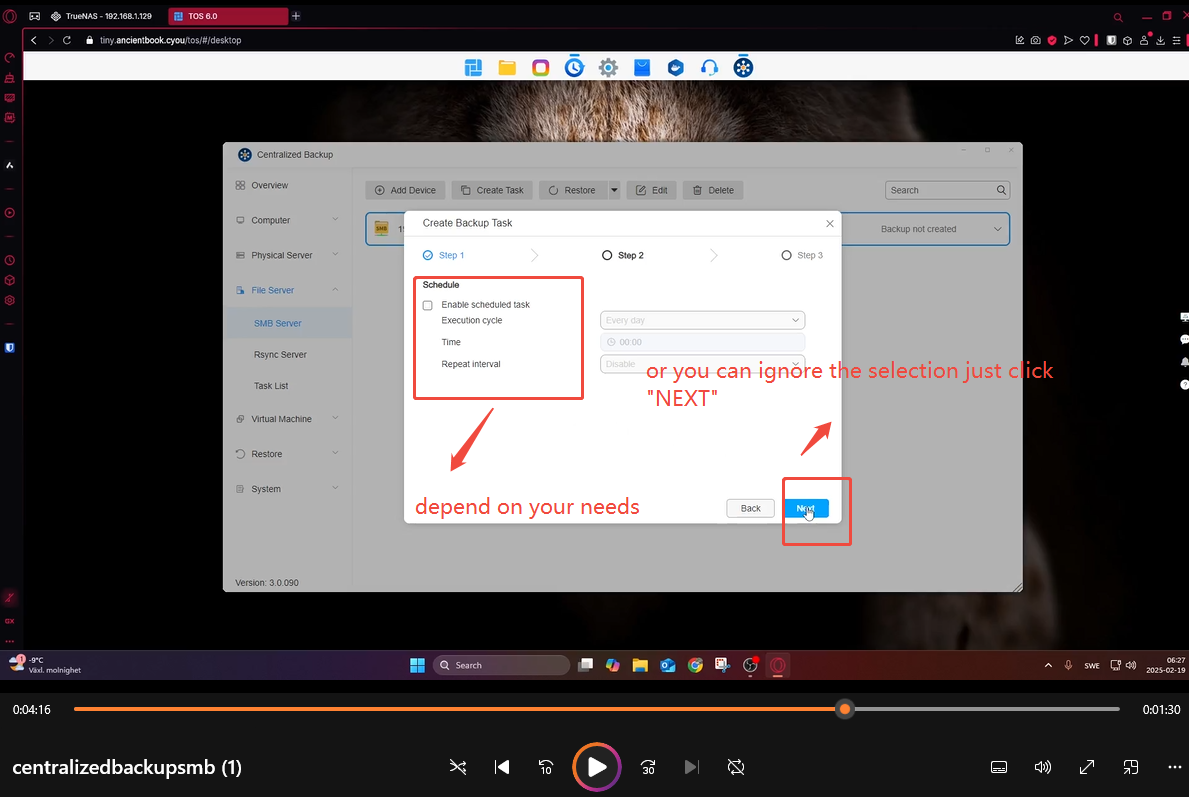
Task: Click the red shield ad-blocker icon
Action: coord(1052,40)
